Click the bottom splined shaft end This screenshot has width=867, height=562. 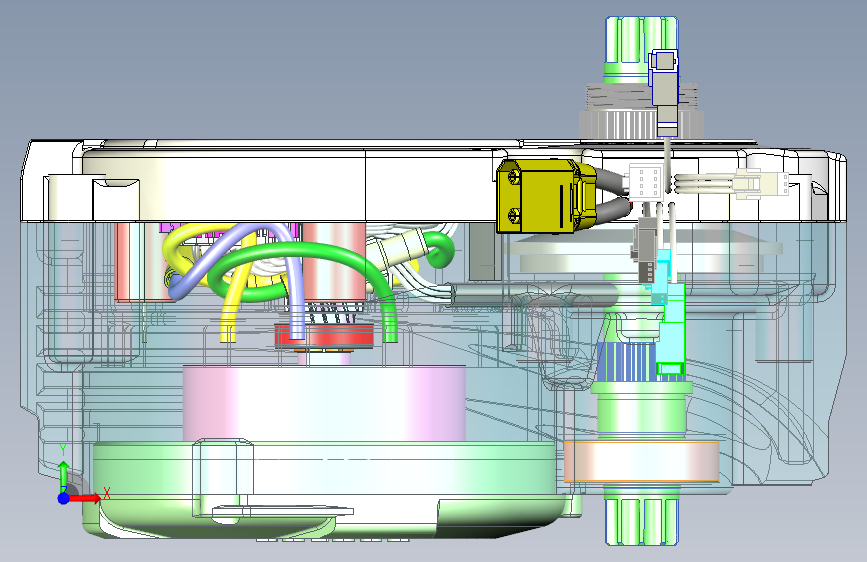tap(641, 521)
